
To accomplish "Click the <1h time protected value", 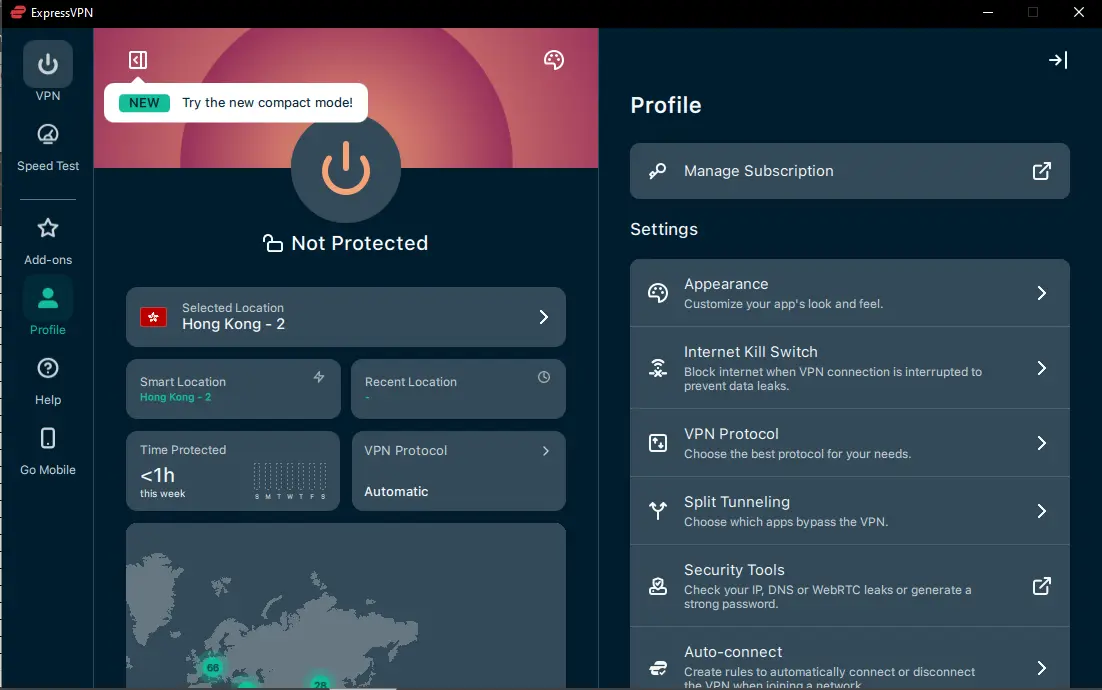I will pyautogui.click(x=157, y=476).
